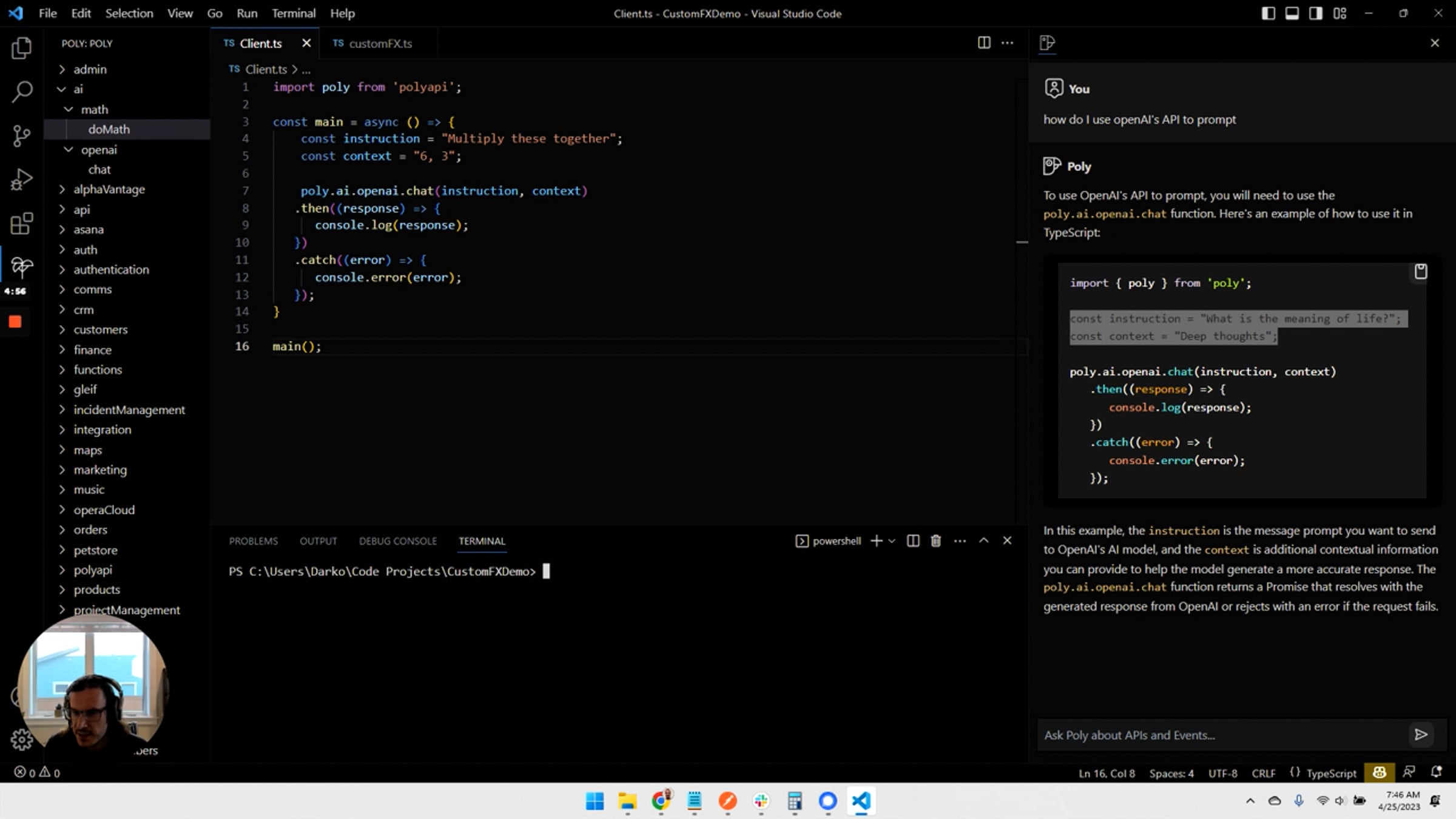Open the Extensions view
Screen dimensions: 1456x819
pos(22,224)
